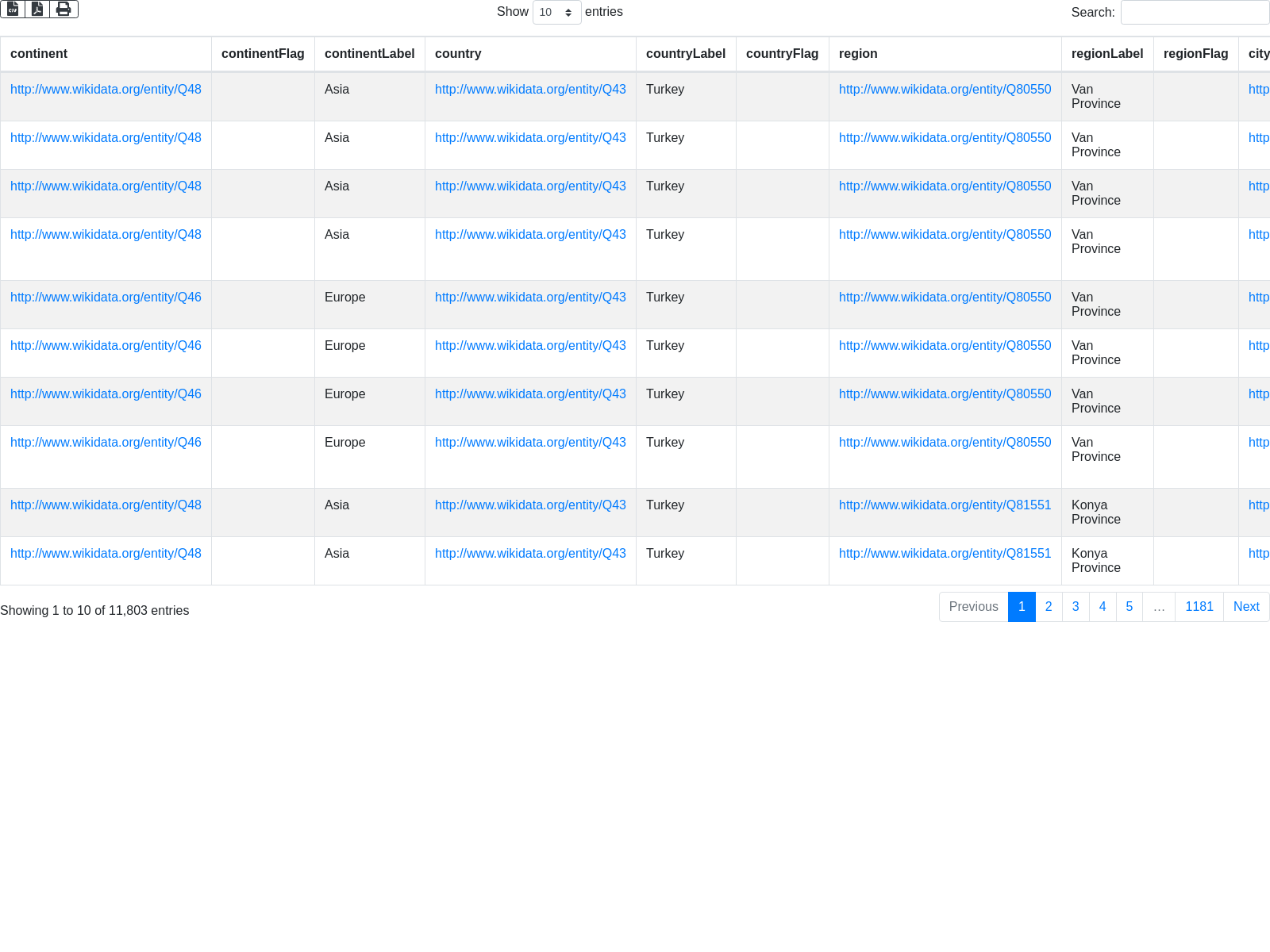Open the first row's Q43 country link
Screen dimensions: 1270x952
pyautogui.click(x=530, y=90)
